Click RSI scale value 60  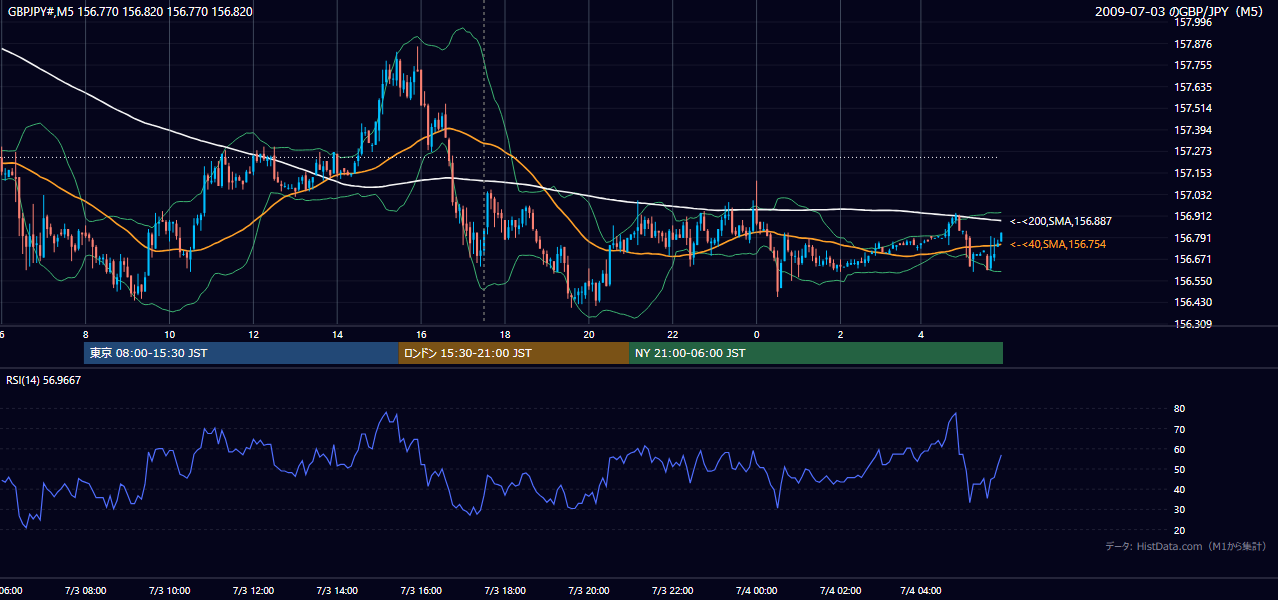click(x=1179, y=449)
